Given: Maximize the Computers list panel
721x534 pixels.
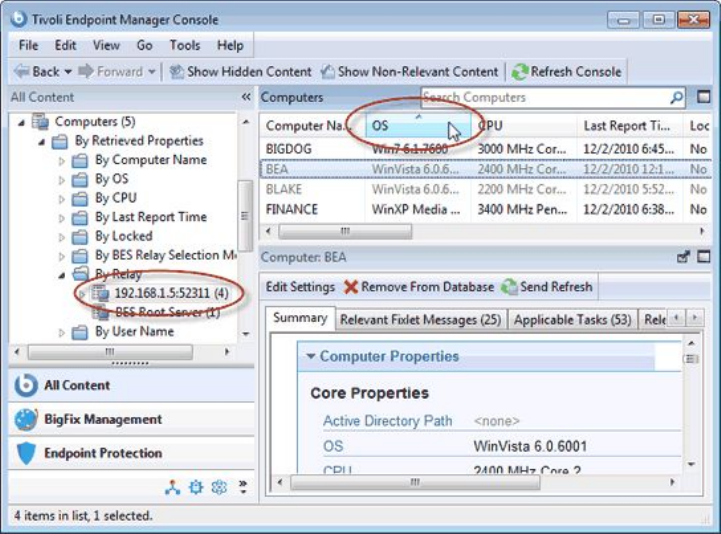Looking at the screenshot, I should [703, 97].
